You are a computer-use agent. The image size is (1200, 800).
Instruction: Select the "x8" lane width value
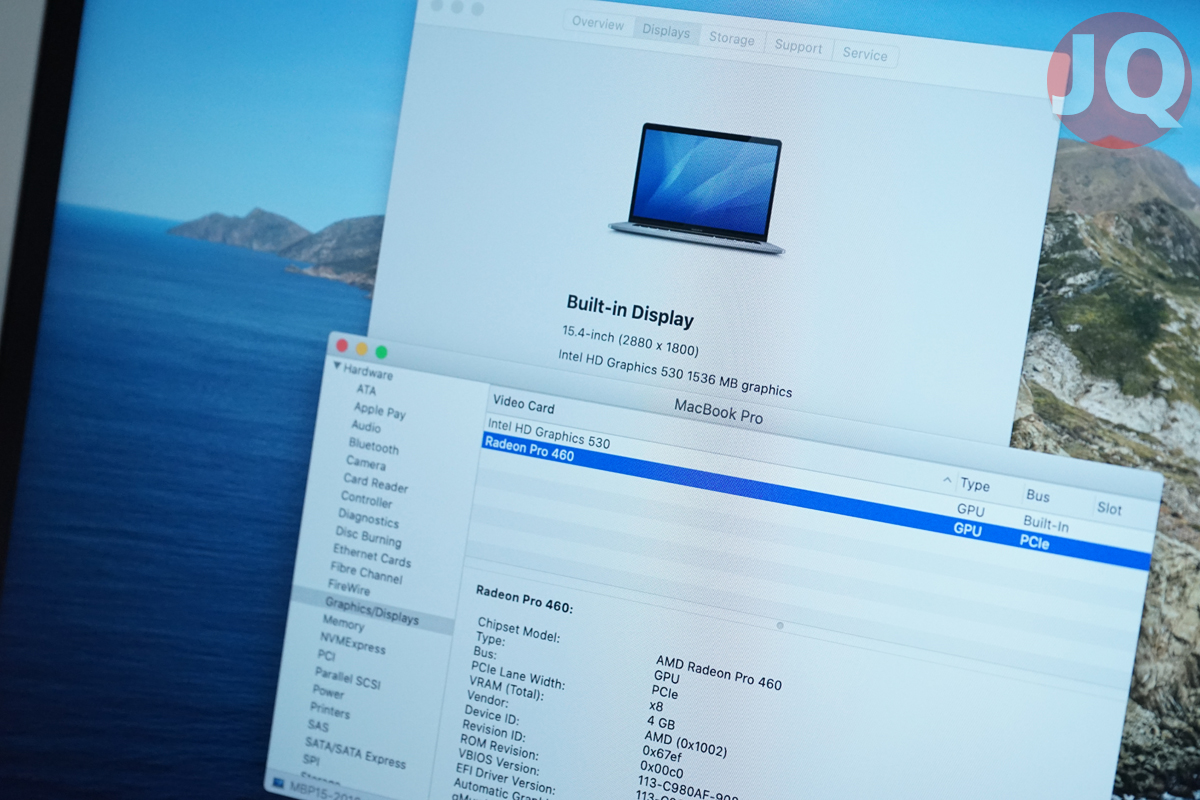tap(656, 705)
